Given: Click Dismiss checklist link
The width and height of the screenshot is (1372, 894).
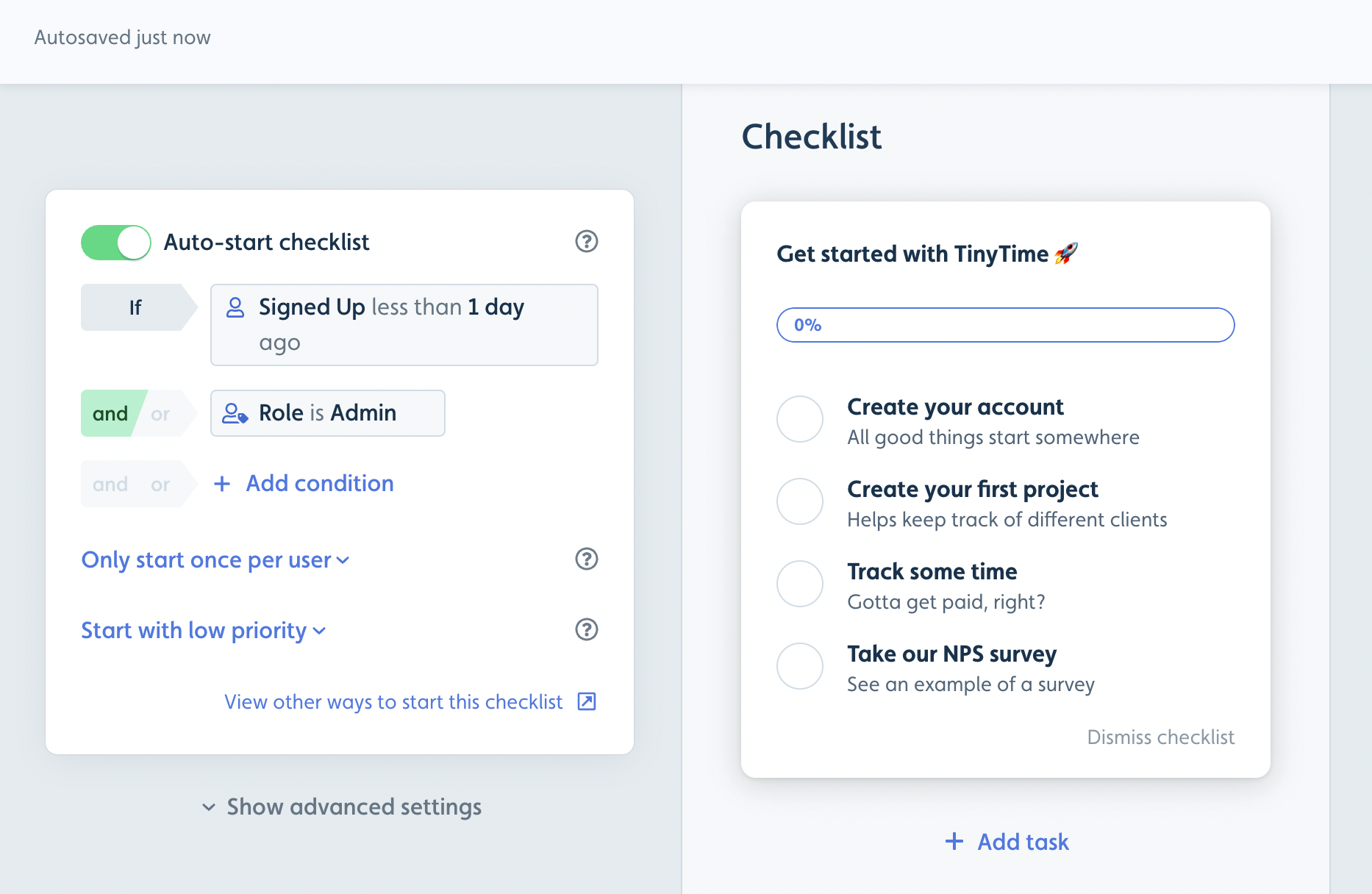Looking at the screenshot, I should [1161, 737].
